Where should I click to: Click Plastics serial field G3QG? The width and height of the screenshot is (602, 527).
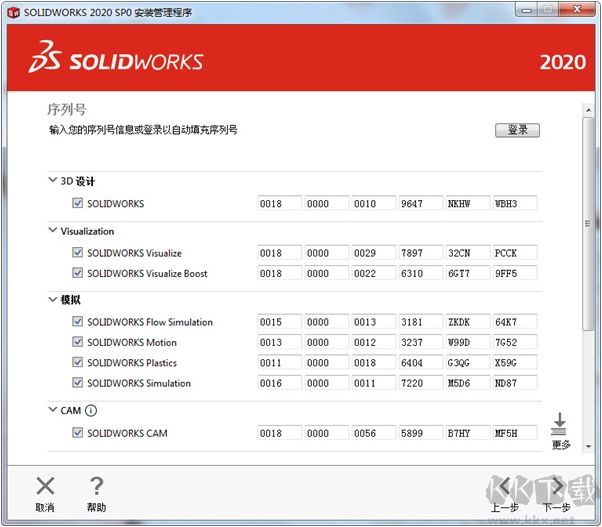pos(468,363)
